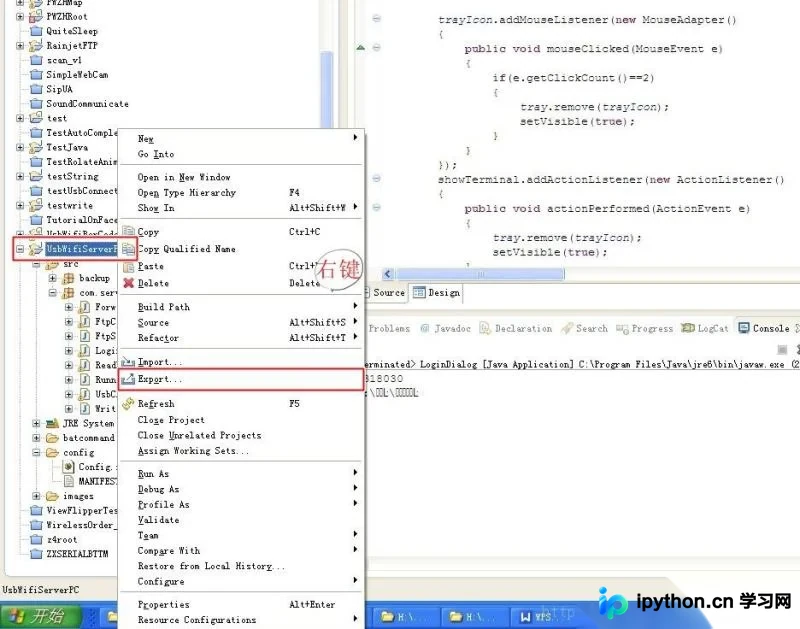Image resolution: width=800 pixels, height=629 pixels.
Task: Click the Import icon in menu
Action: [129, 362]
